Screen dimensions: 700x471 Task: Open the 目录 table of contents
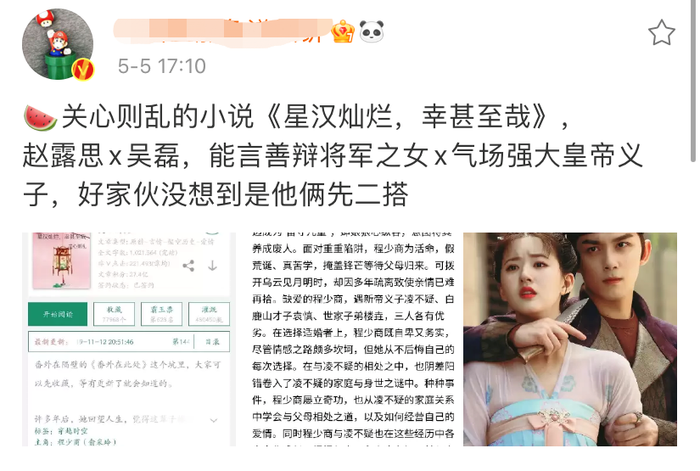(x=212, y=342)
